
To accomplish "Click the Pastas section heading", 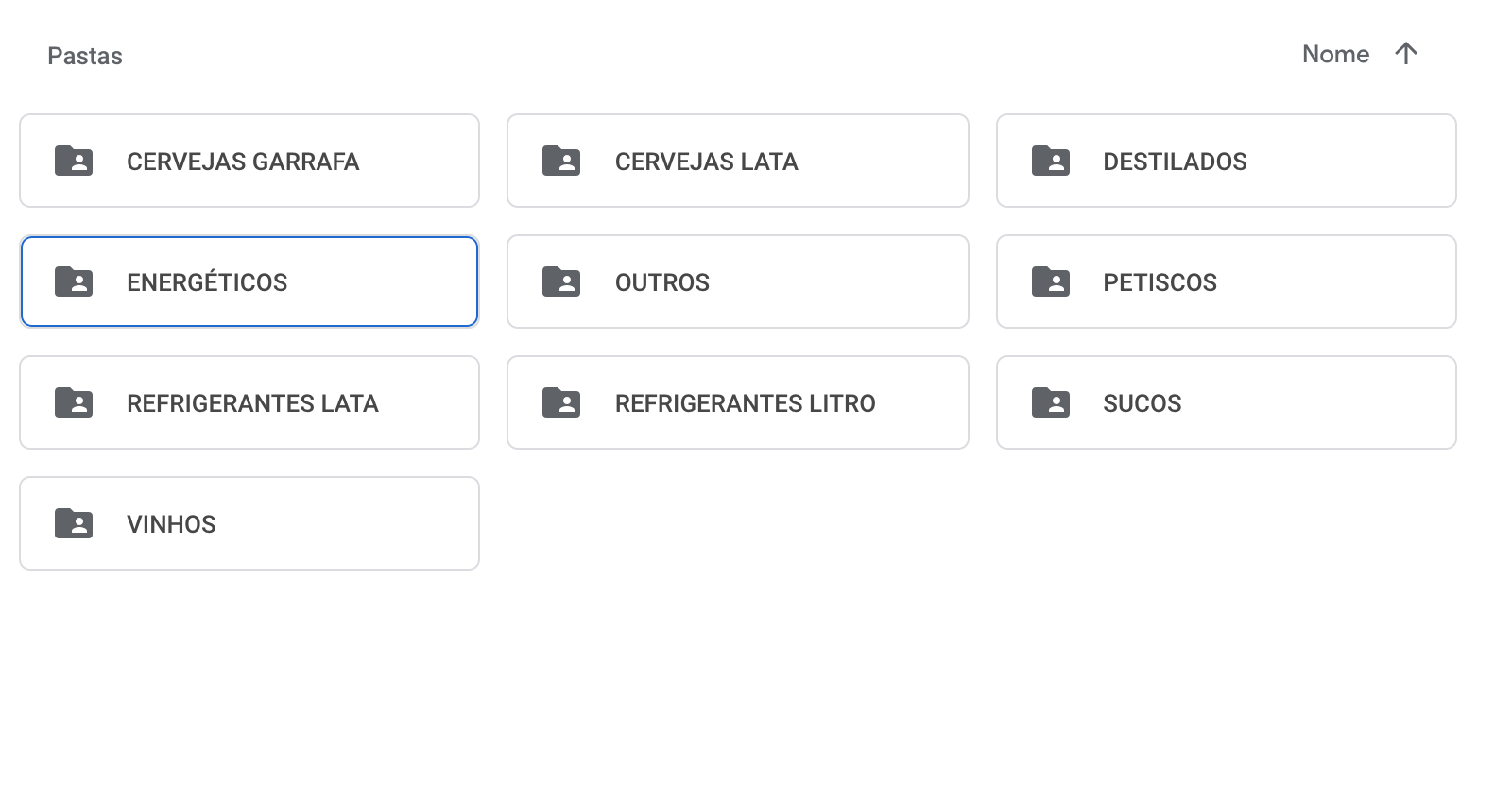I will 85,56.
